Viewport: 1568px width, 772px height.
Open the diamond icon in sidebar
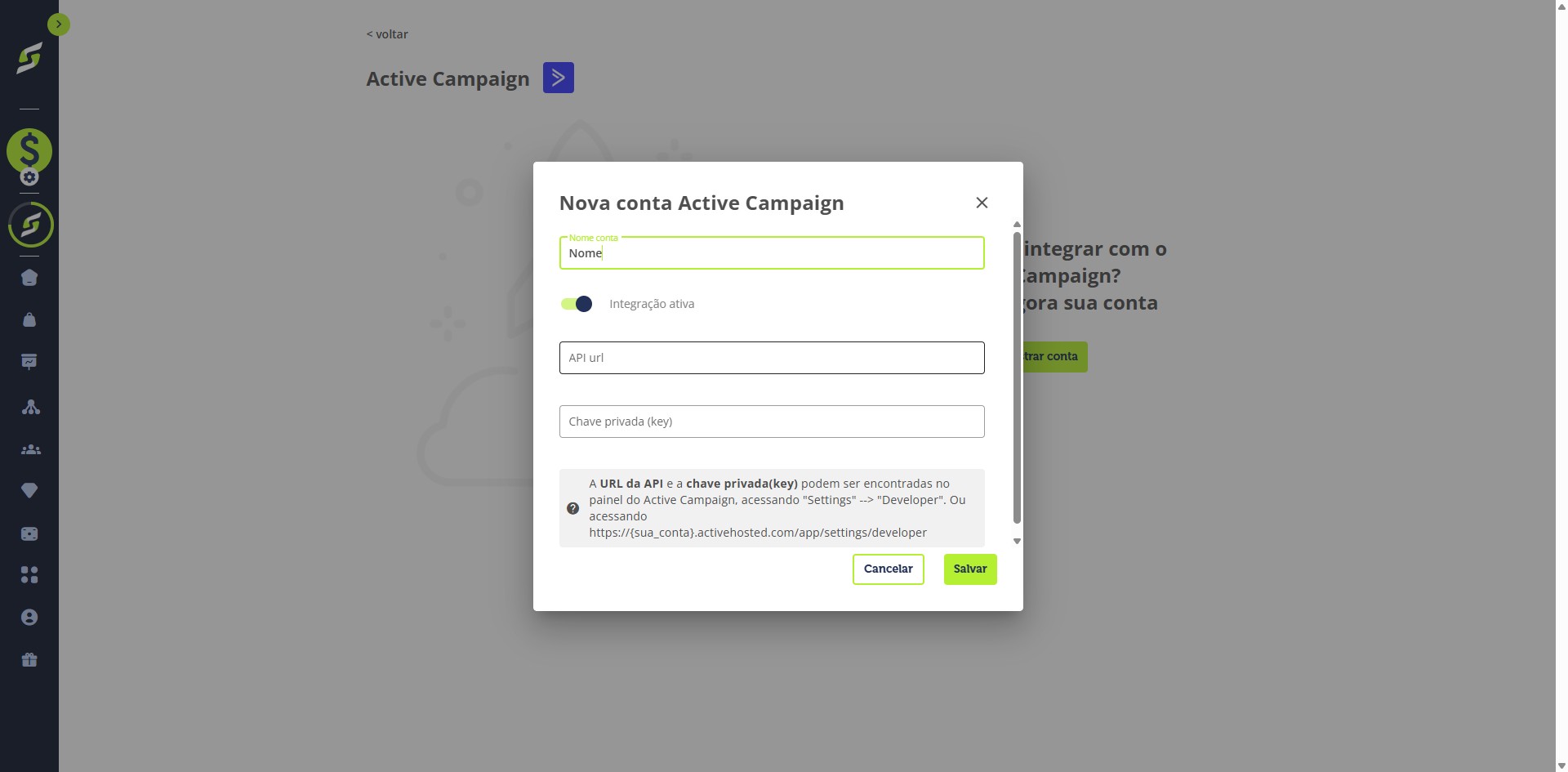29,490
